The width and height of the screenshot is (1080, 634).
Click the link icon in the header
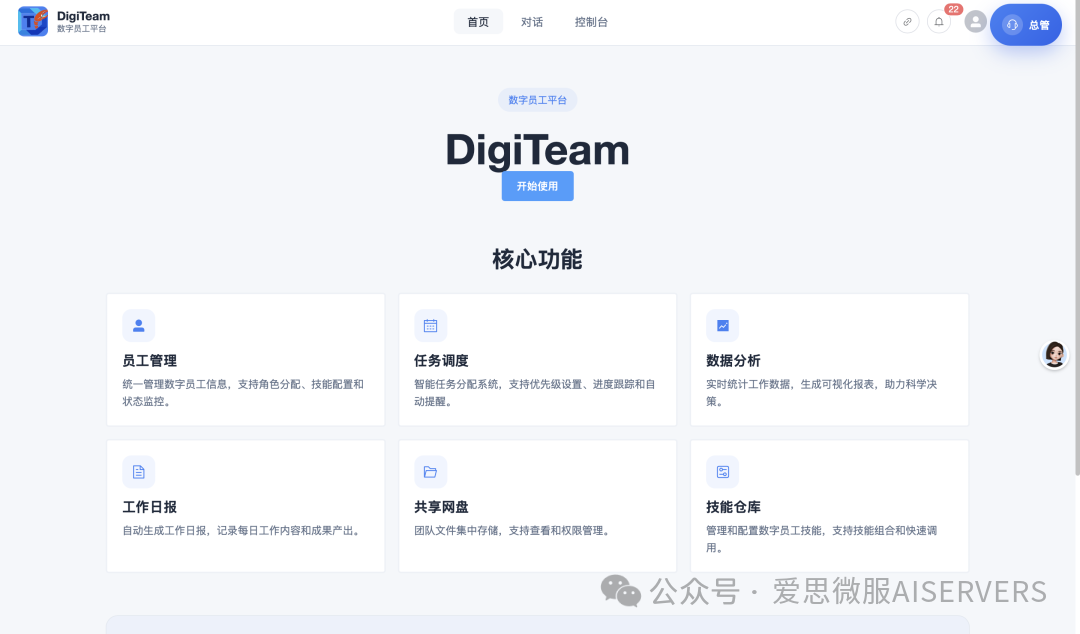coord(907,22)
